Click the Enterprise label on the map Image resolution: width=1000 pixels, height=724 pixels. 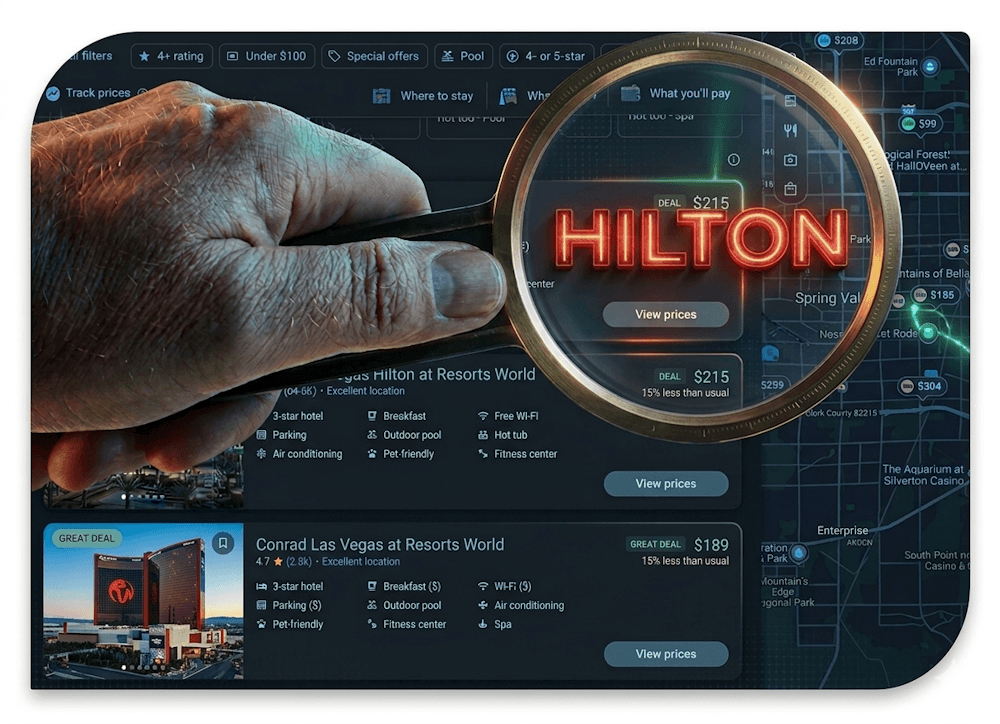pos(842,530)
